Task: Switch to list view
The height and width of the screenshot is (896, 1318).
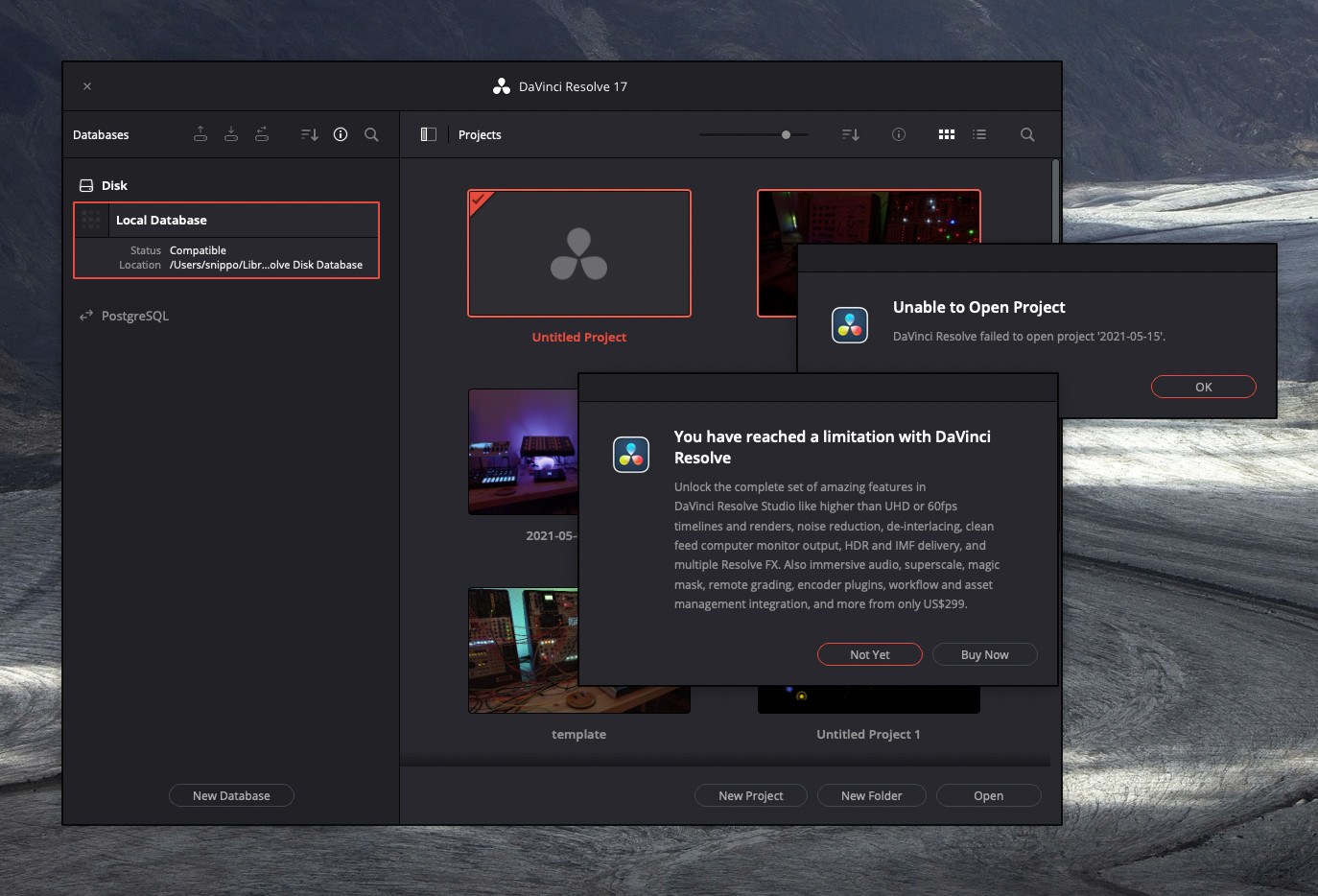Action: click(979, 134)
